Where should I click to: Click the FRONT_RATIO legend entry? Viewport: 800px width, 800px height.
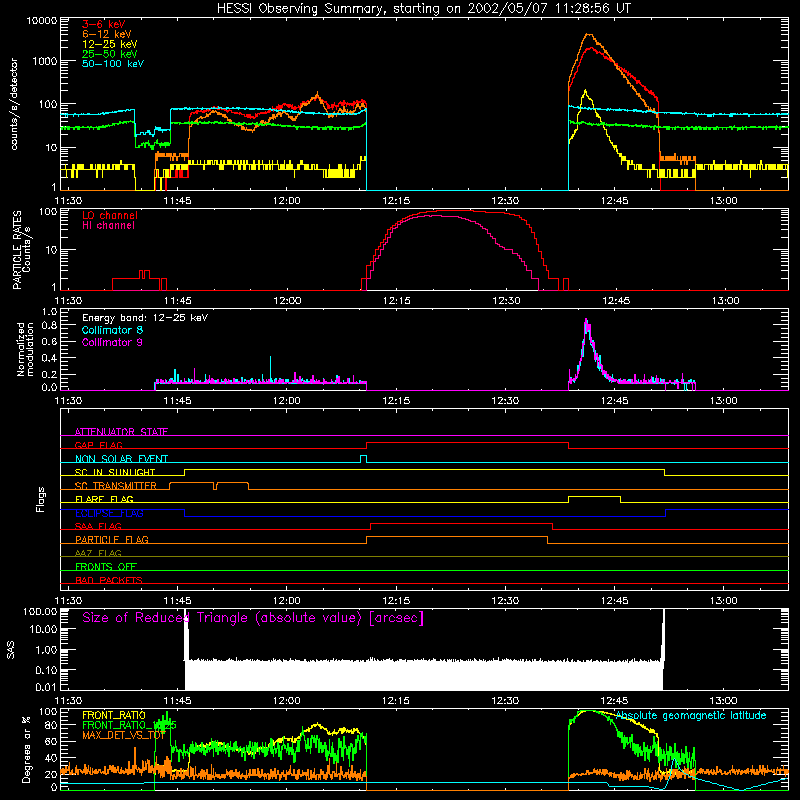click(114, 715)
